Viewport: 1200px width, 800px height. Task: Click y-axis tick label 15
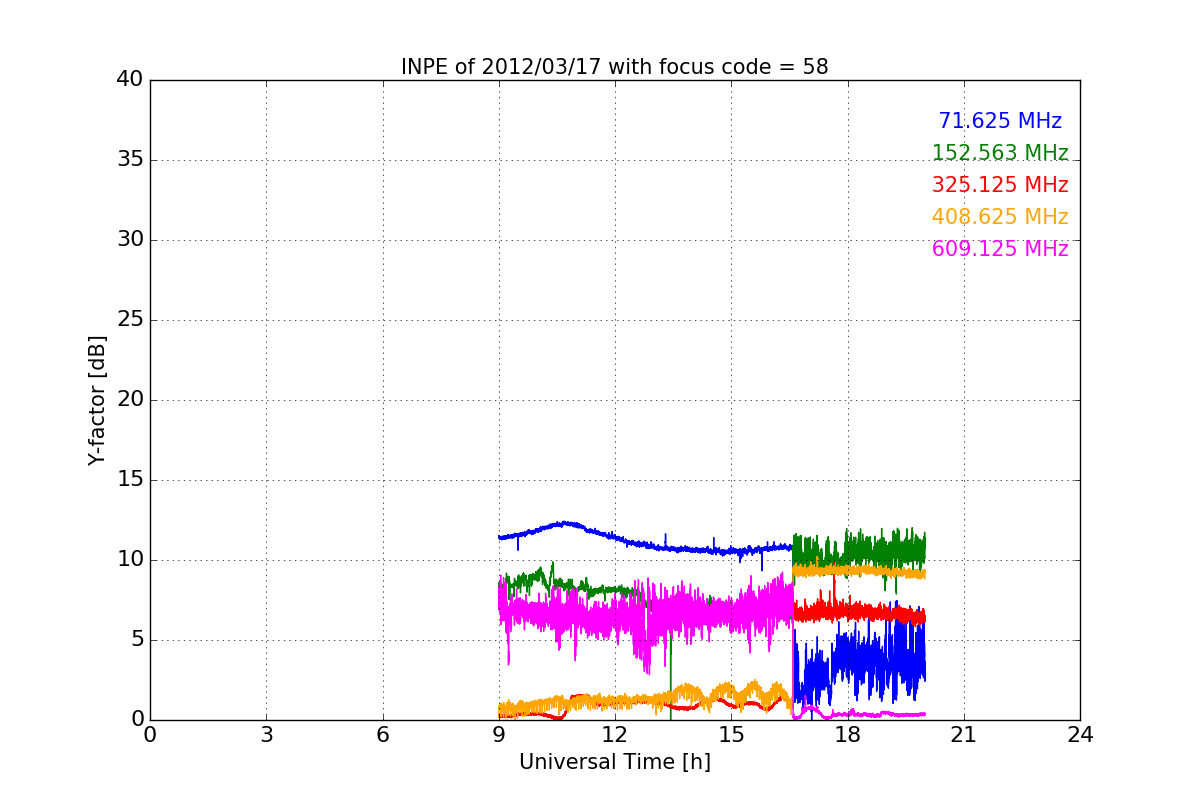tap(129, 480)
